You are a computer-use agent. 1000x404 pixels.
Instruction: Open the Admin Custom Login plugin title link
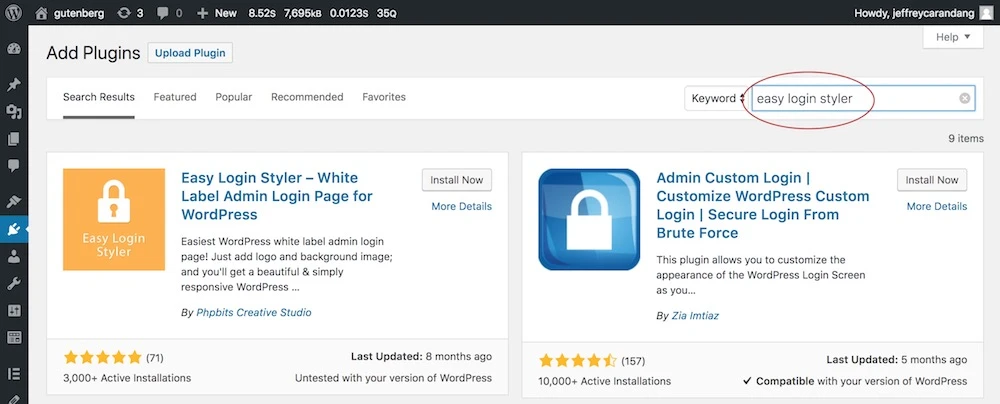point(763,205)
